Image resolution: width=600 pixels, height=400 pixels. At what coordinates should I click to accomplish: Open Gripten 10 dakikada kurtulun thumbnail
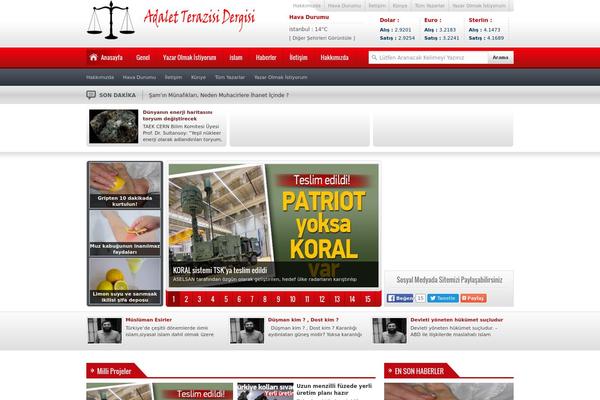(125, 185)
